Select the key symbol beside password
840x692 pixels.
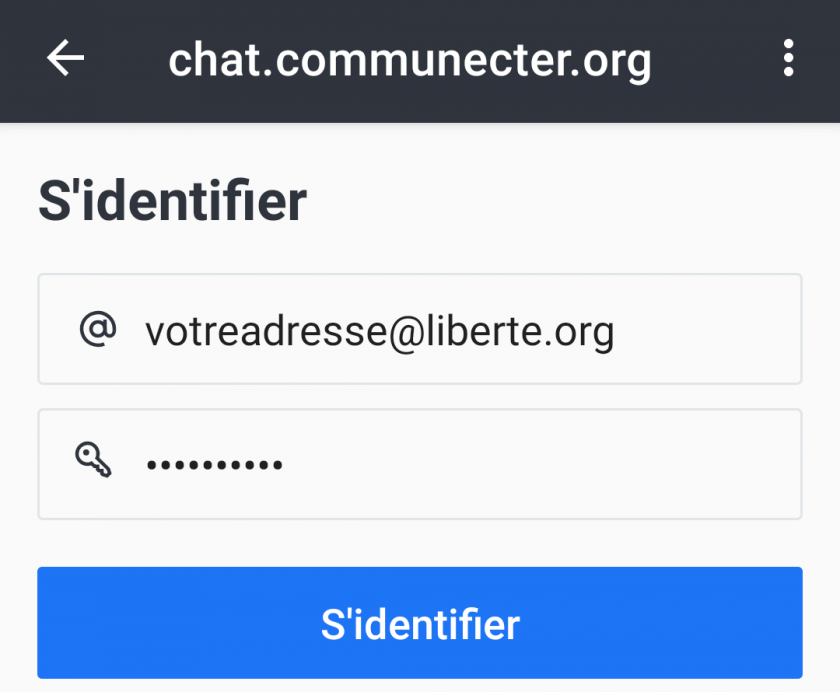(x=94, y=462)
